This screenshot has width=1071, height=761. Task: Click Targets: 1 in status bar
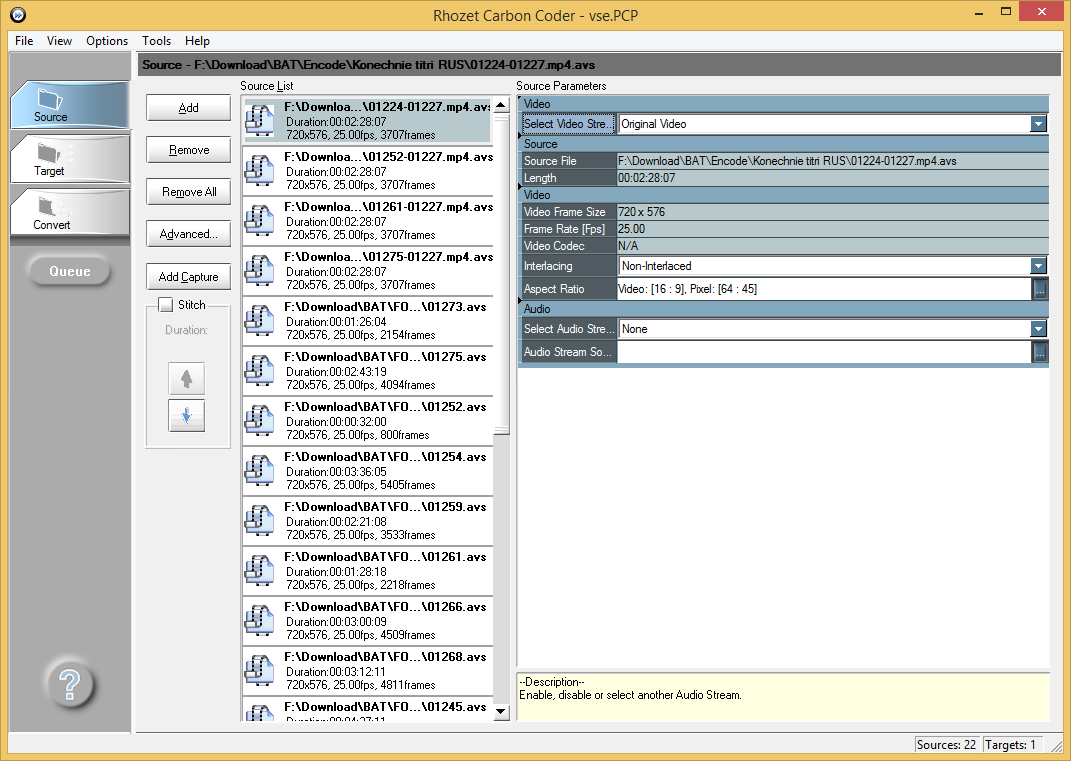pos(1010,745)
